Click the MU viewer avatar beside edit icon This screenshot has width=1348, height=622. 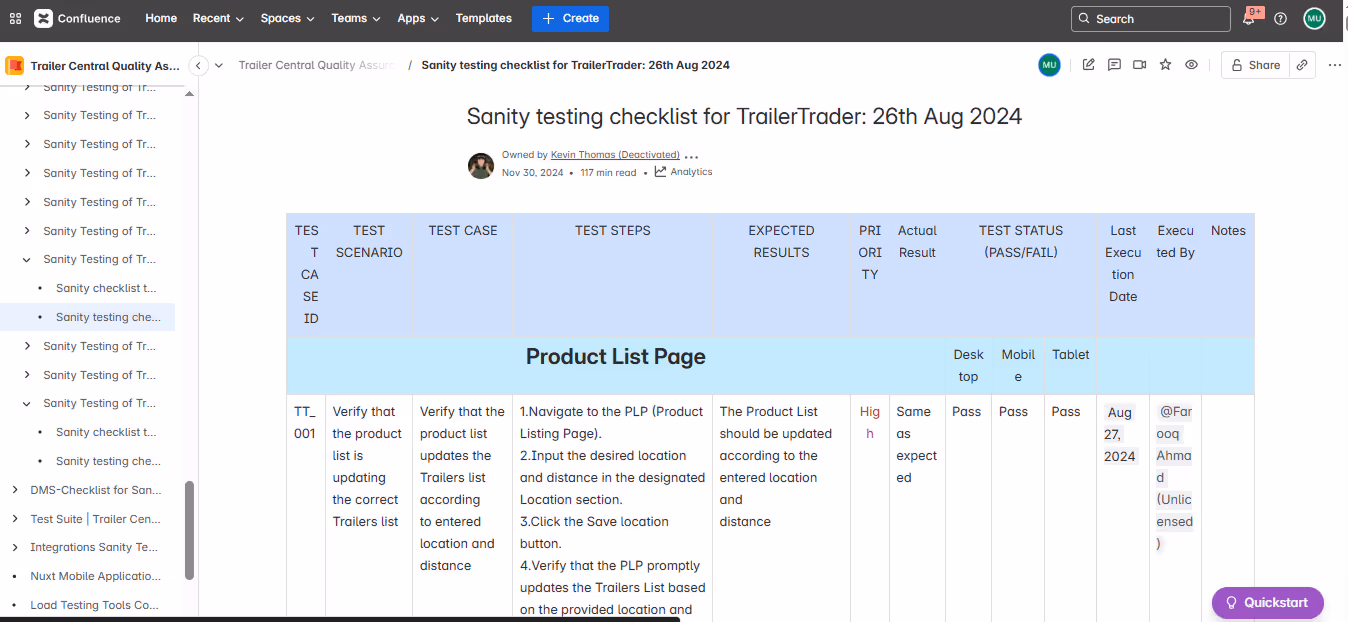(x=1049, y=65)
